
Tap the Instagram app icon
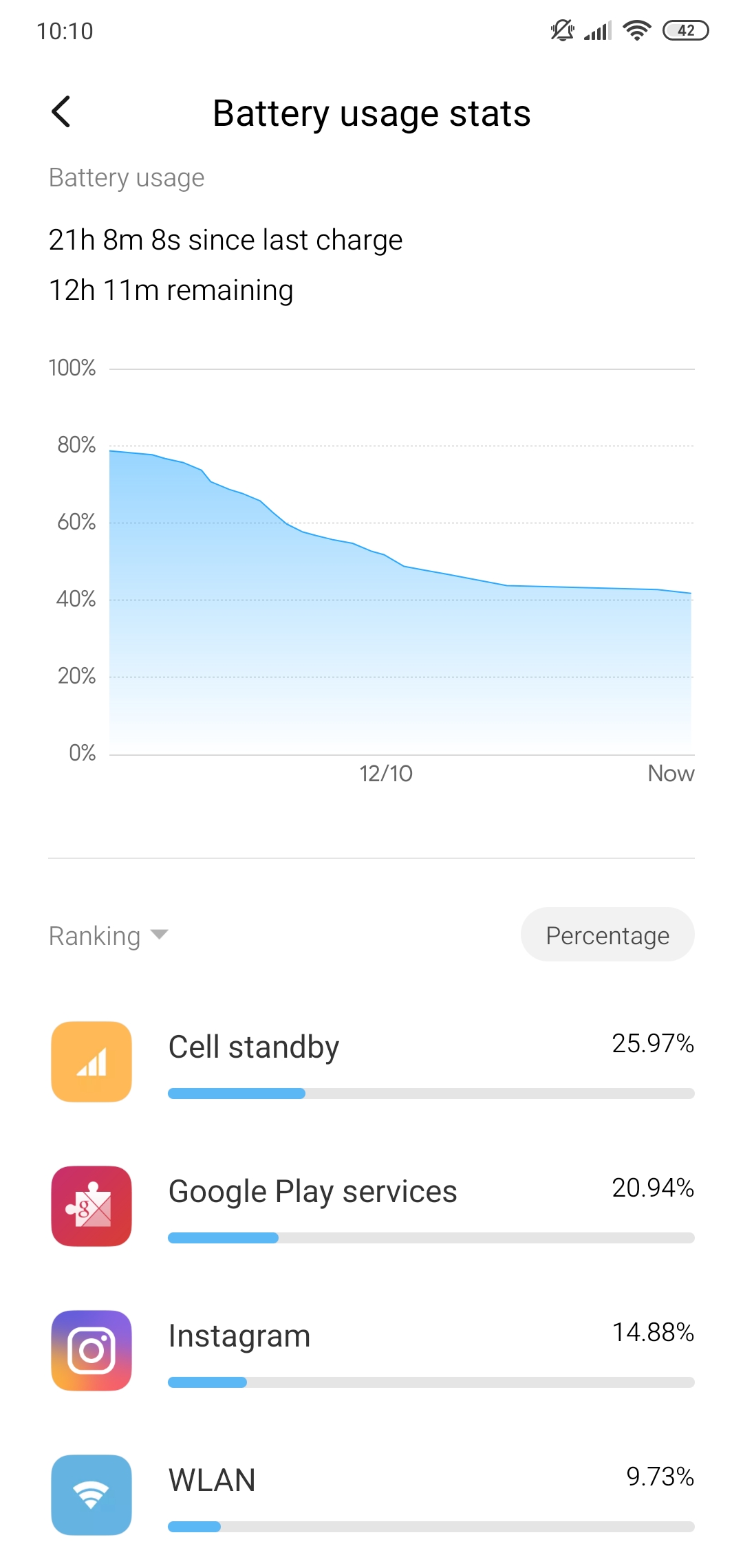(91, 1351)
